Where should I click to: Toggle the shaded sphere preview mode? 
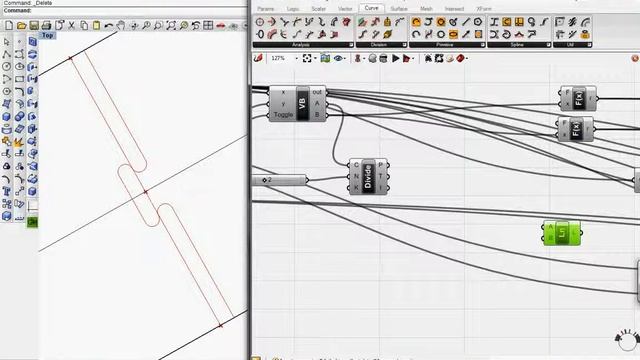(372, 58)
